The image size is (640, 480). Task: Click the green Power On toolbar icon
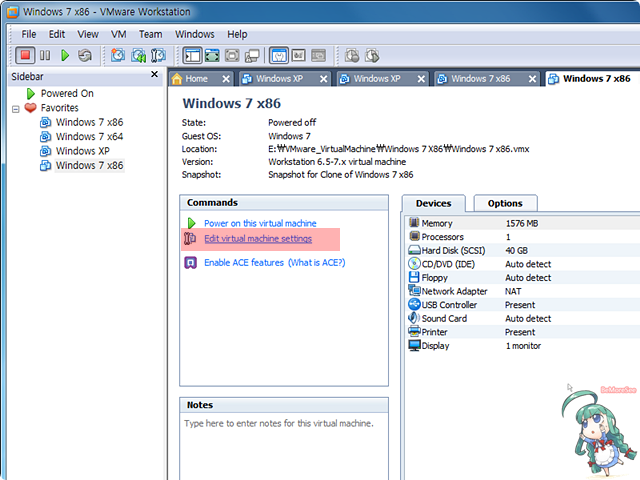click(x=65, y=55)
